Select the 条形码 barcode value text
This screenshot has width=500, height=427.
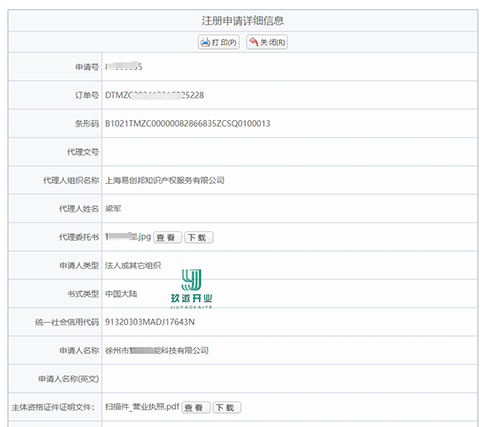pyautogui.click(x=188, y=124)
